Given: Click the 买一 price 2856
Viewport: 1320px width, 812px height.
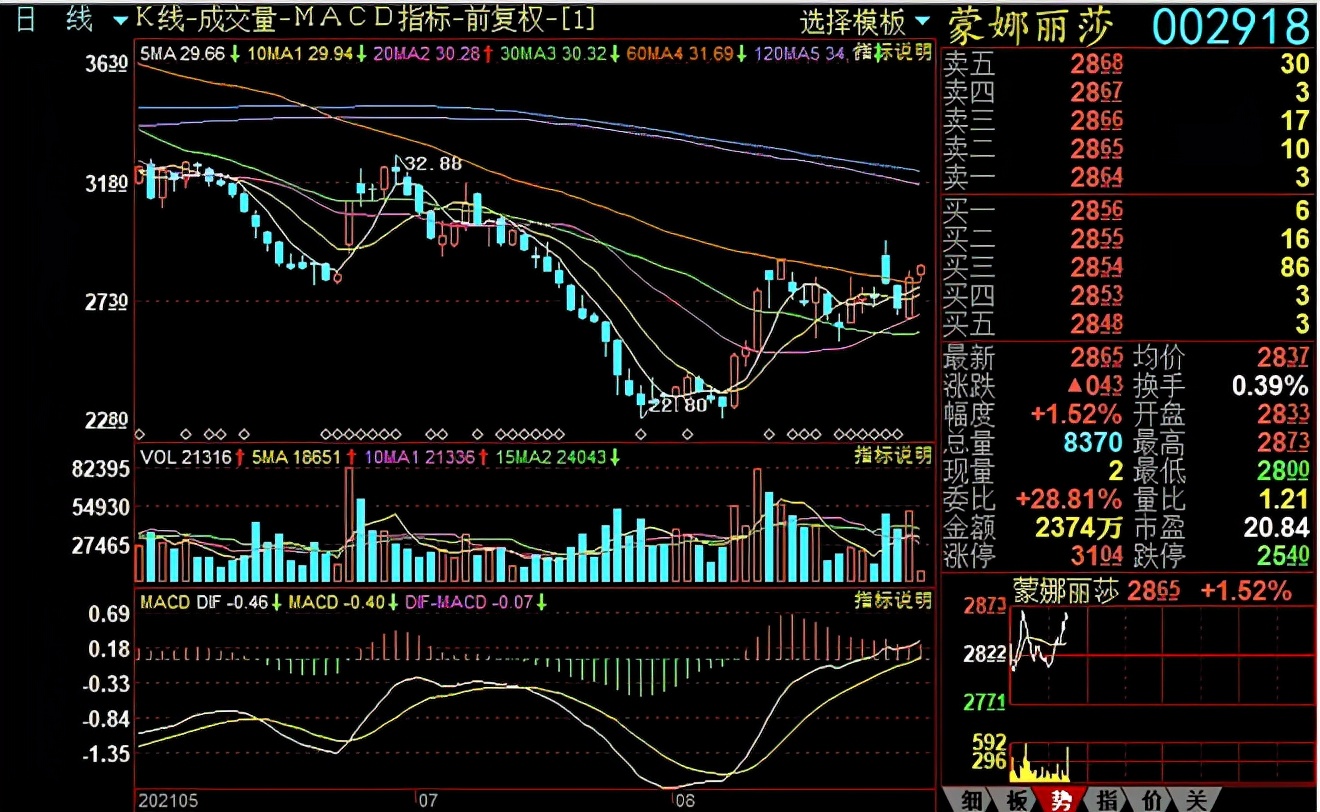Looking at the screenshot, I should pos(1096,210).
